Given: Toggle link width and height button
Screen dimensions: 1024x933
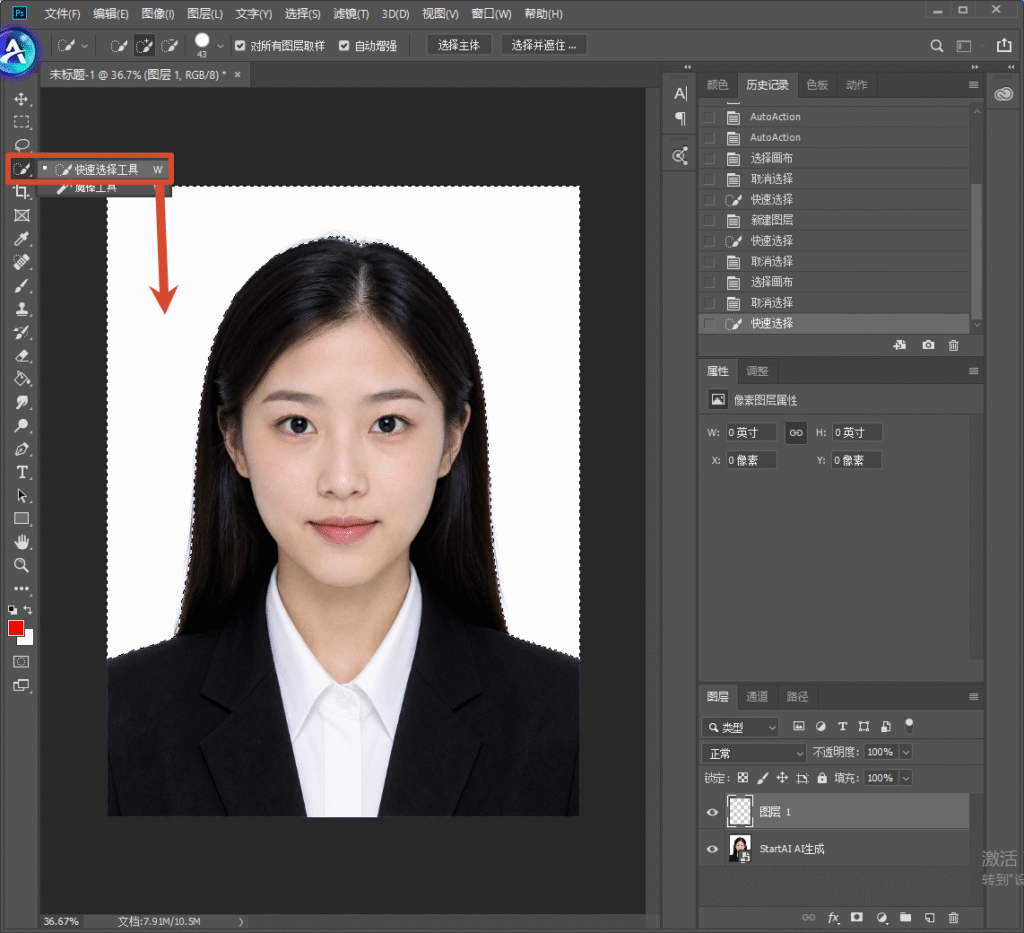Looking at the screenshot, I should tap(796, 433).
